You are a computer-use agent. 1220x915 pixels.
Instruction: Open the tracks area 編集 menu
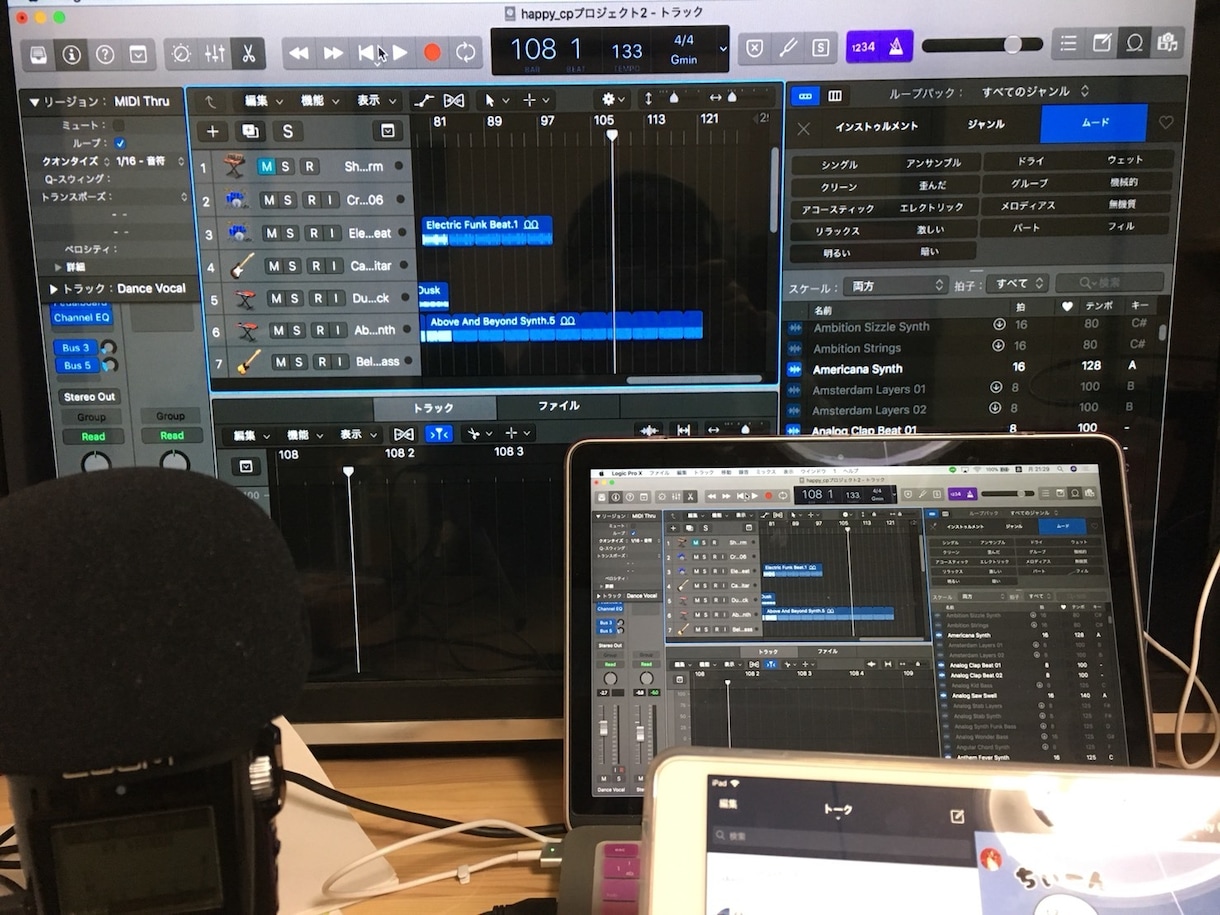coord(264,101)
